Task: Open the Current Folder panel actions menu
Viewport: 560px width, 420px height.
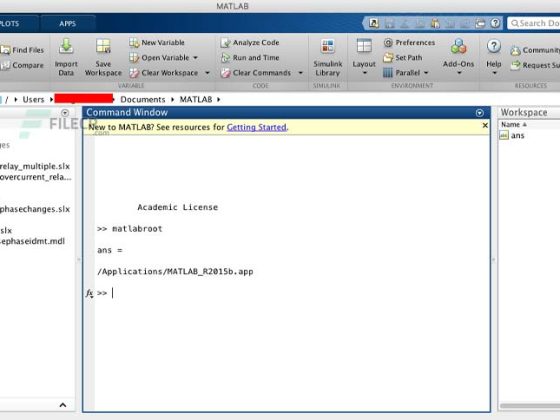Action: tap(65, 113)
